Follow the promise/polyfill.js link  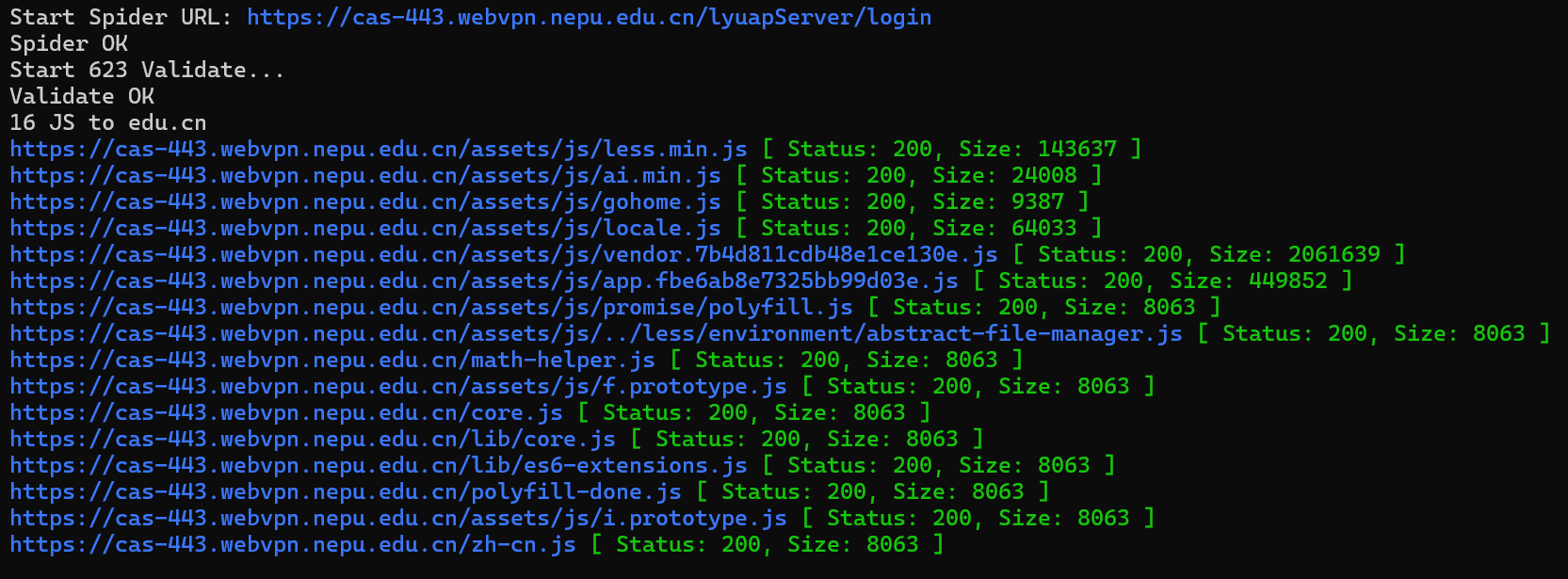click(x=431, y=308)
